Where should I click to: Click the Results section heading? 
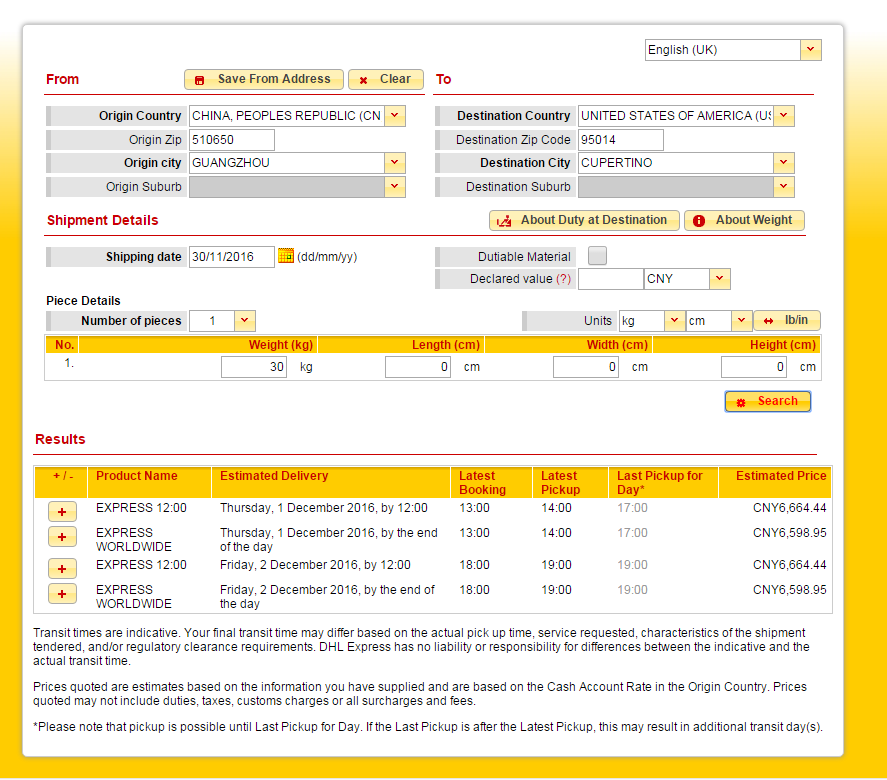pyautogui.click(x=60, y=439)
